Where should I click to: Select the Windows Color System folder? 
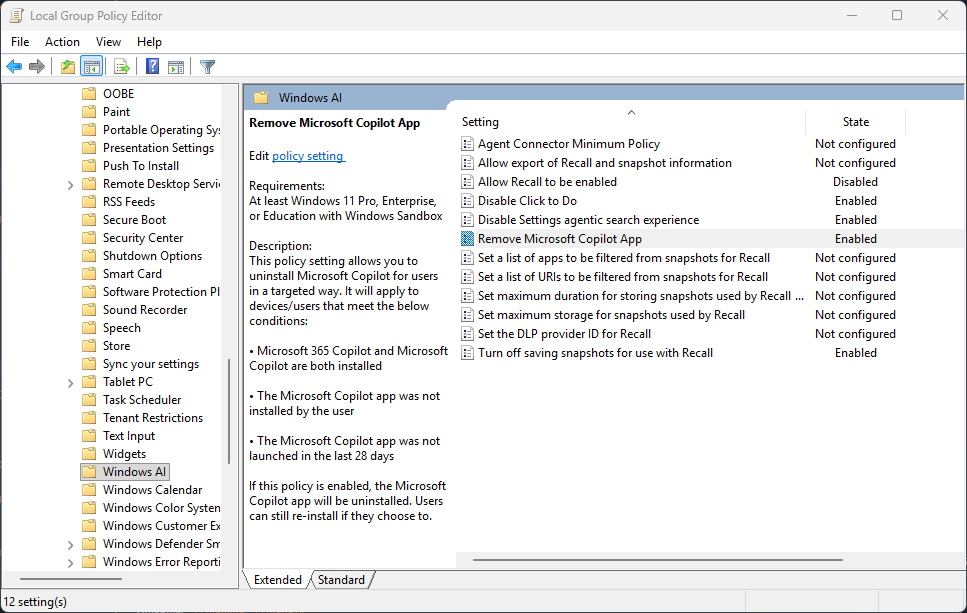162,508
